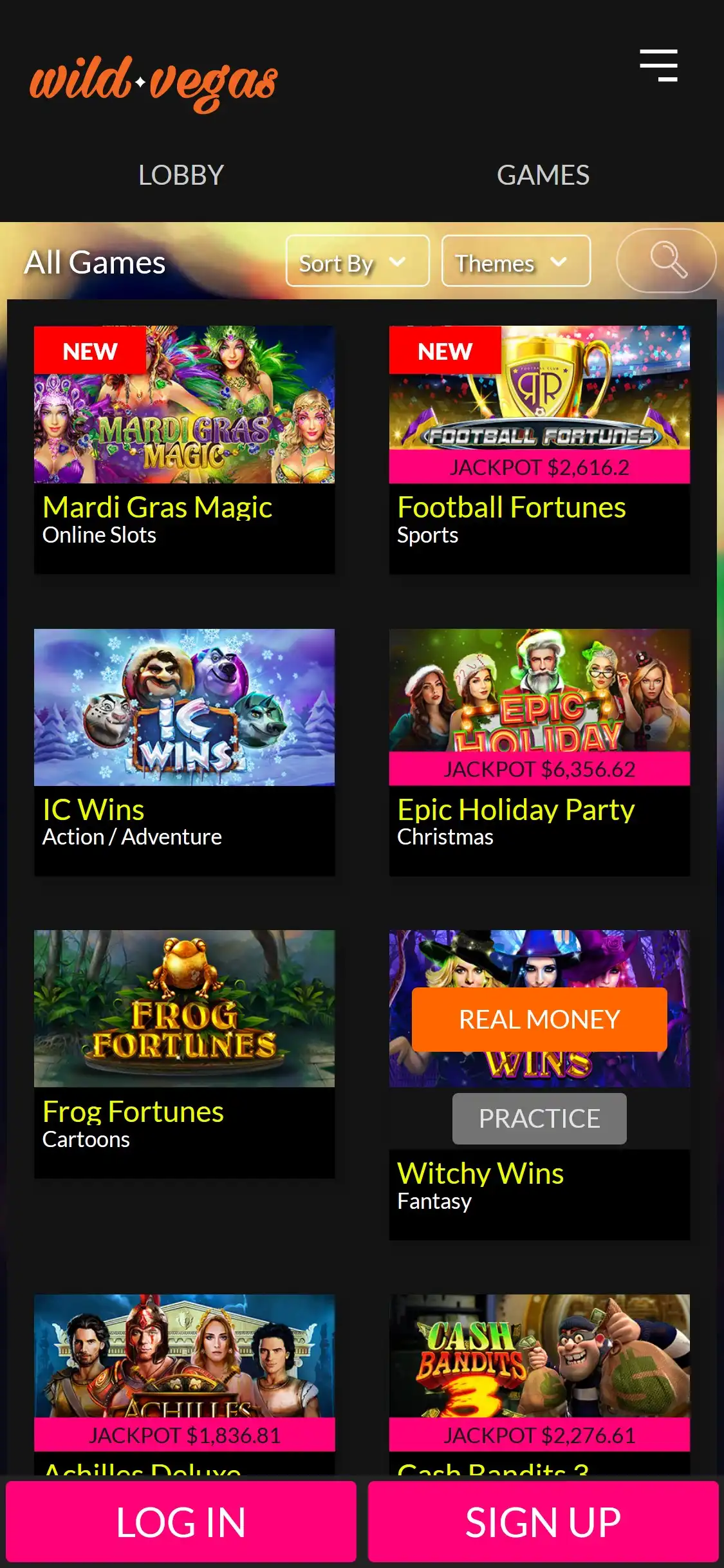Tap the SIGN UP button

(543, 1522)
